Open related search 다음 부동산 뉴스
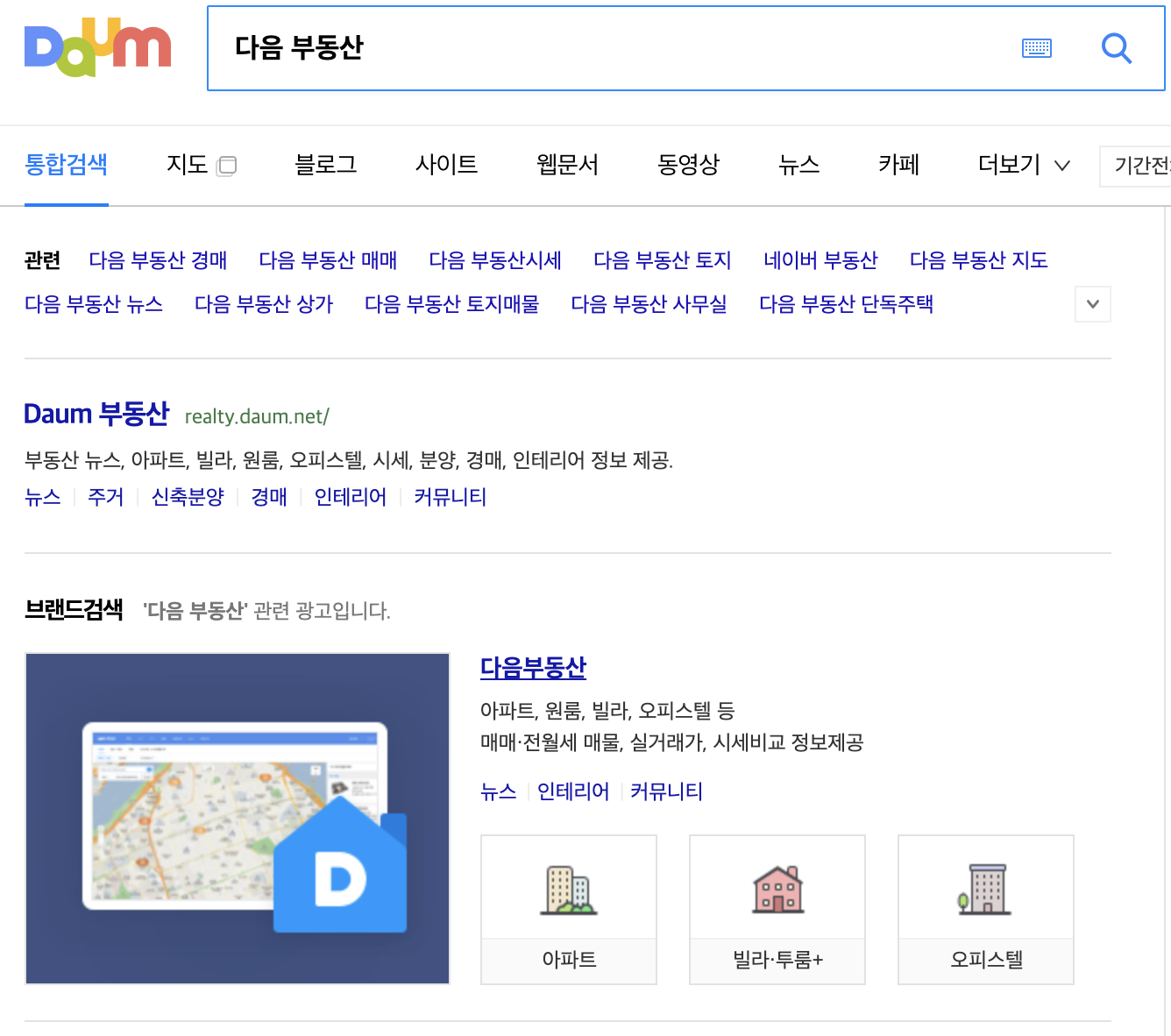This screenshot has width=1171, height=1036. point(94,304)
